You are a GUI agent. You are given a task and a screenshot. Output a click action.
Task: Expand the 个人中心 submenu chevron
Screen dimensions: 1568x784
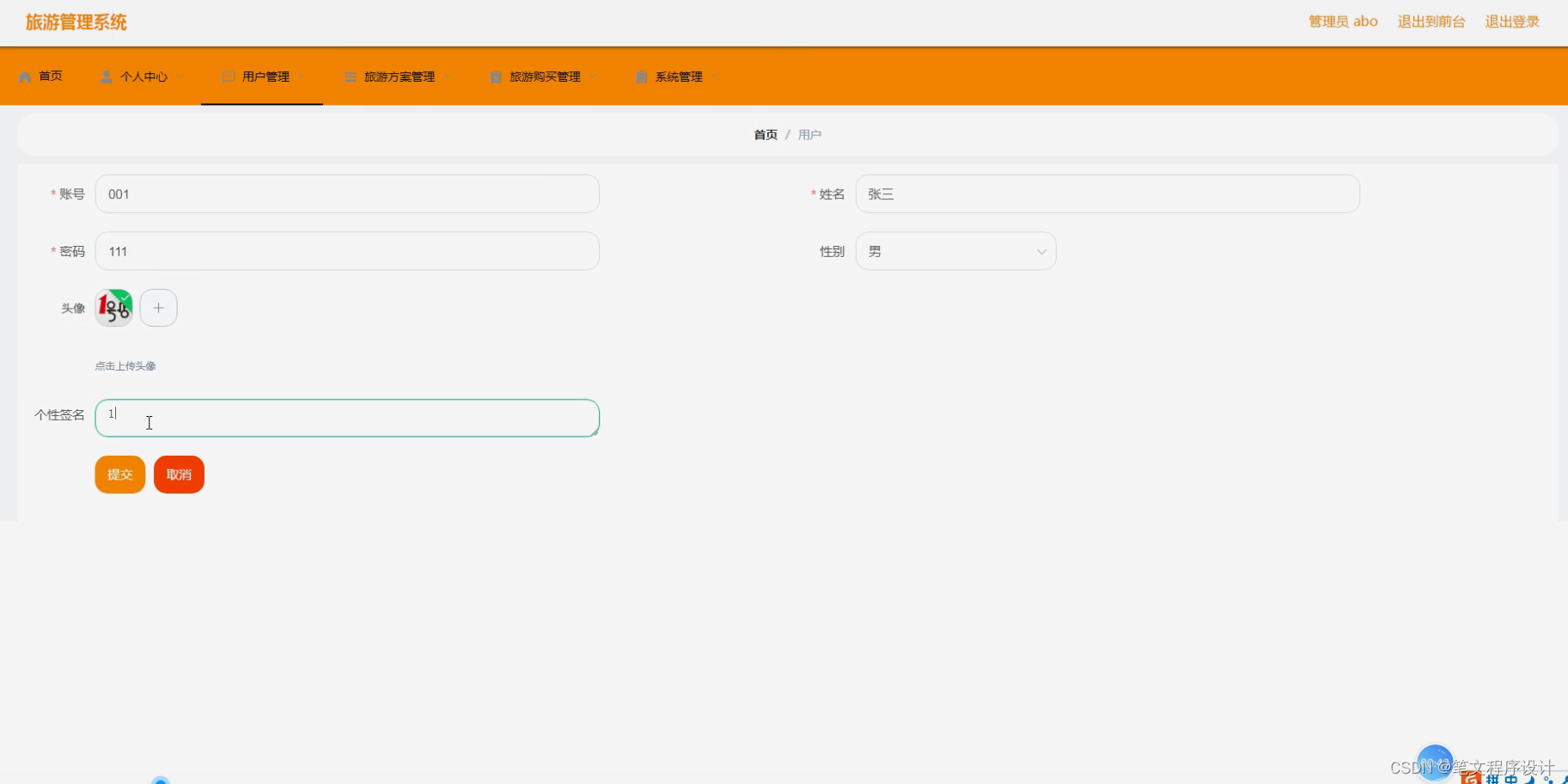(180, 76)
